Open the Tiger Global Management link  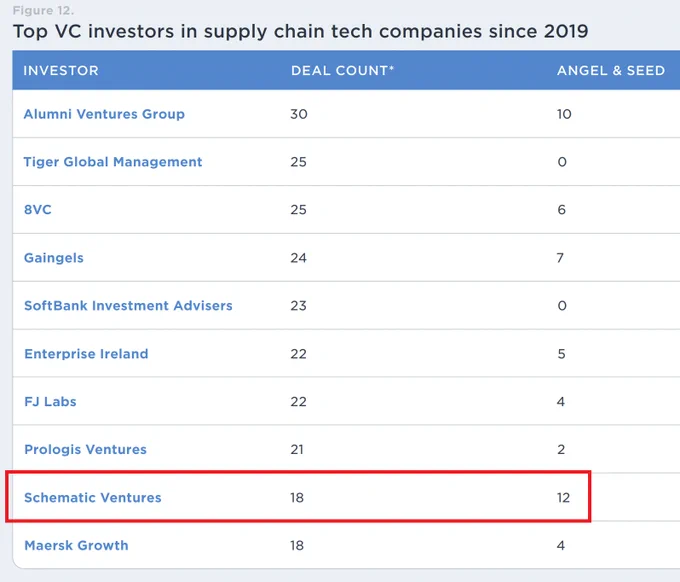click(113, 162)
